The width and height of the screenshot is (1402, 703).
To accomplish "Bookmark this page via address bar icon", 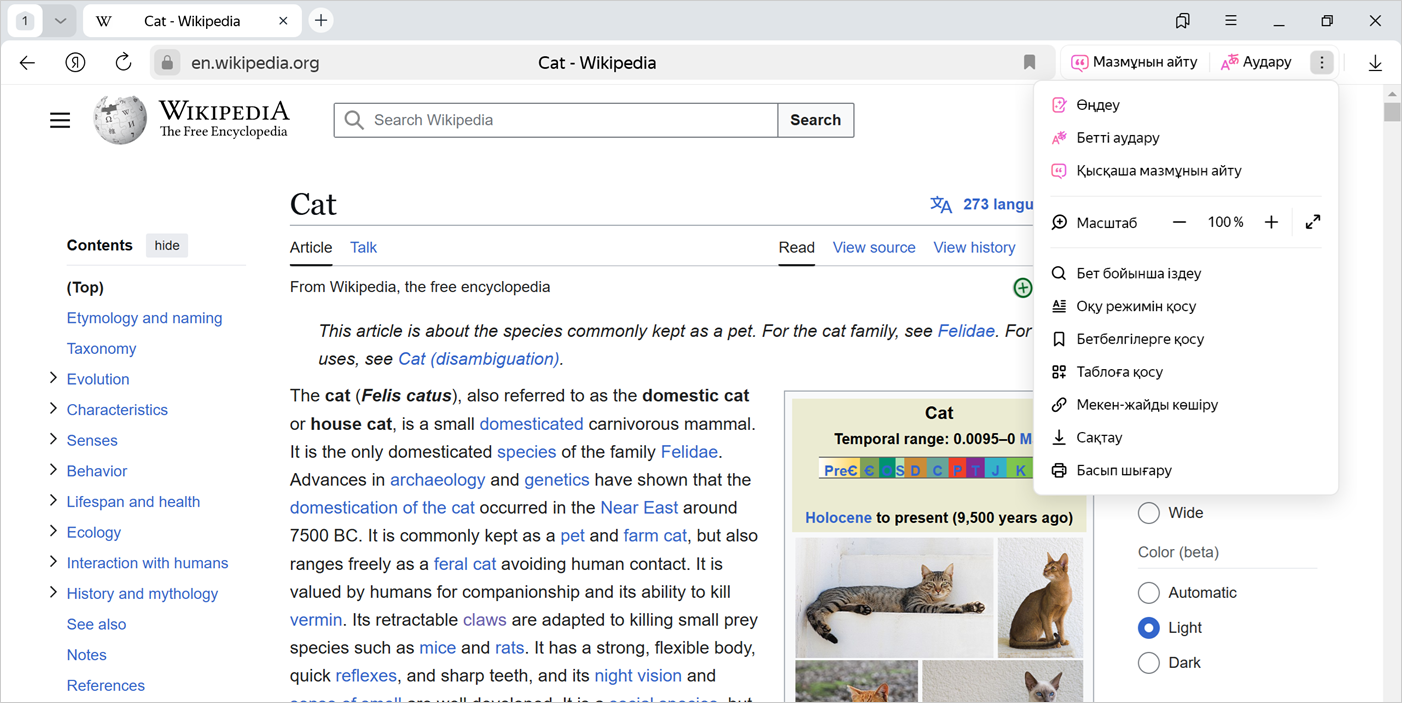I will pyautogui.click(x=1029, y=62).
